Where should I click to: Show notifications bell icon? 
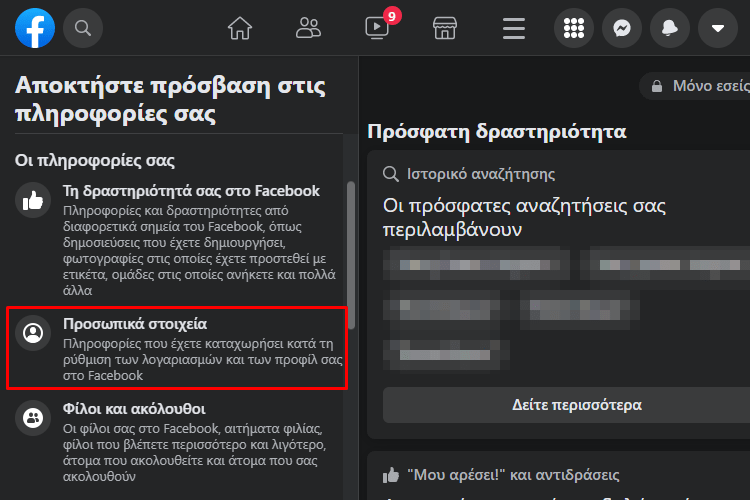tap(670, 28)
